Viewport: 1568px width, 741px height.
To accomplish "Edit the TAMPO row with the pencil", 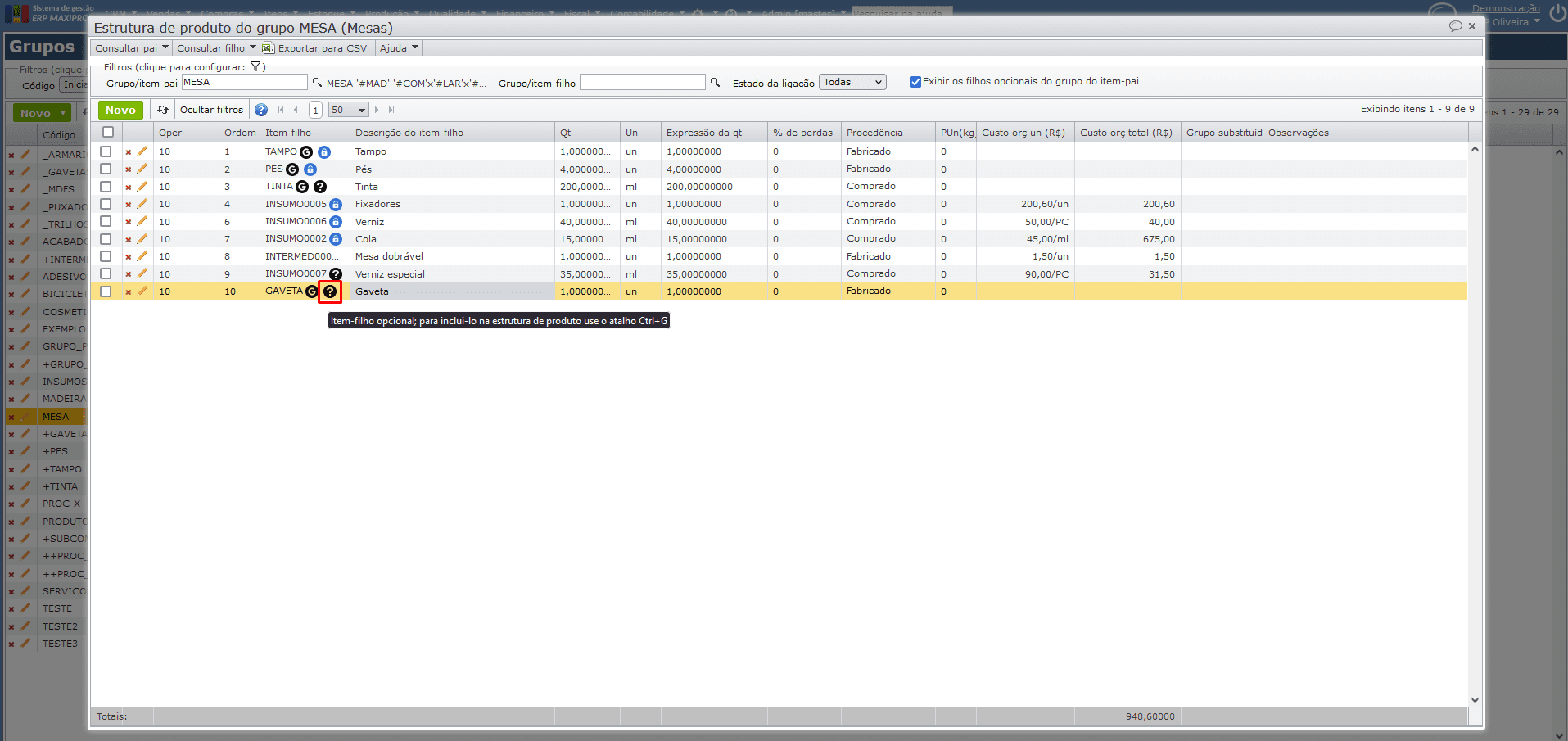I will click(x=142, y=151).
